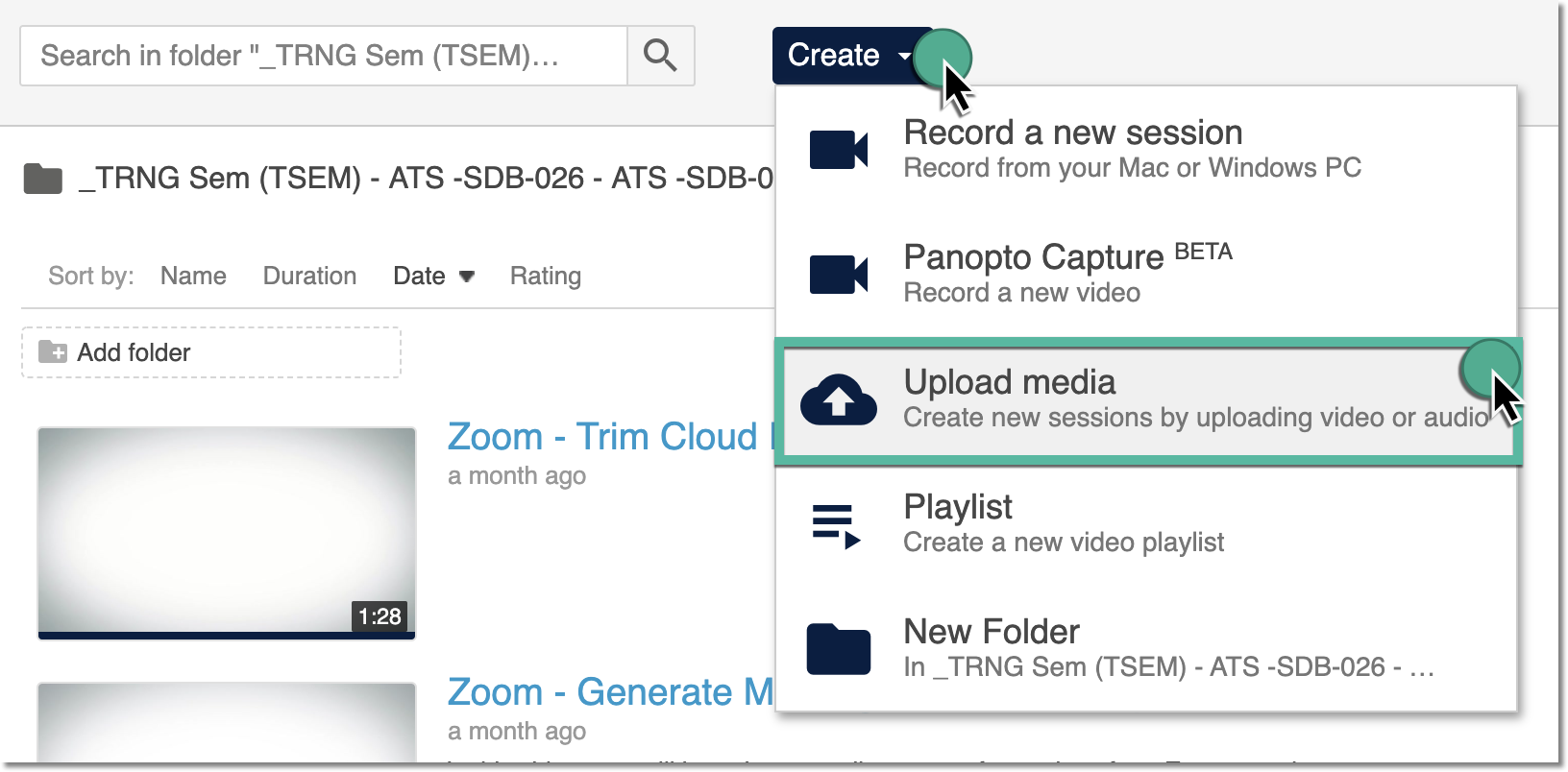This screenshot has width=1568, height=772.
Task: Click the New Folder icon in the menu
Action: tap(838, 649)
